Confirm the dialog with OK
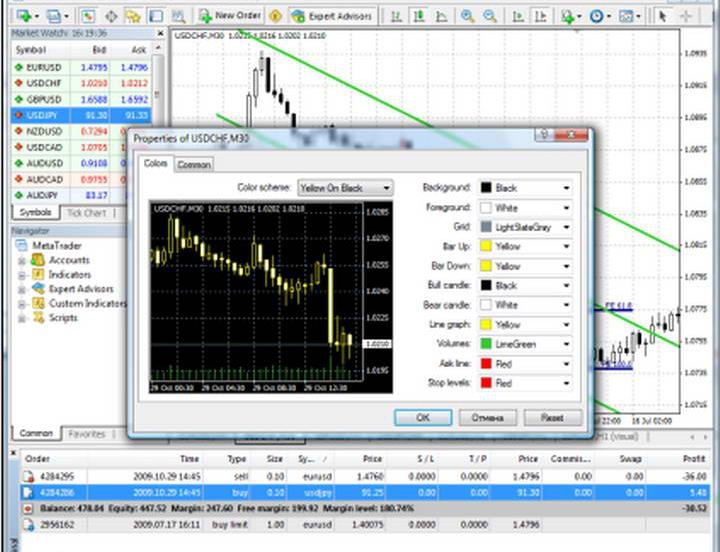Image resolution: width=720 pixels, height=552 pixels. [x=423, y=417]
